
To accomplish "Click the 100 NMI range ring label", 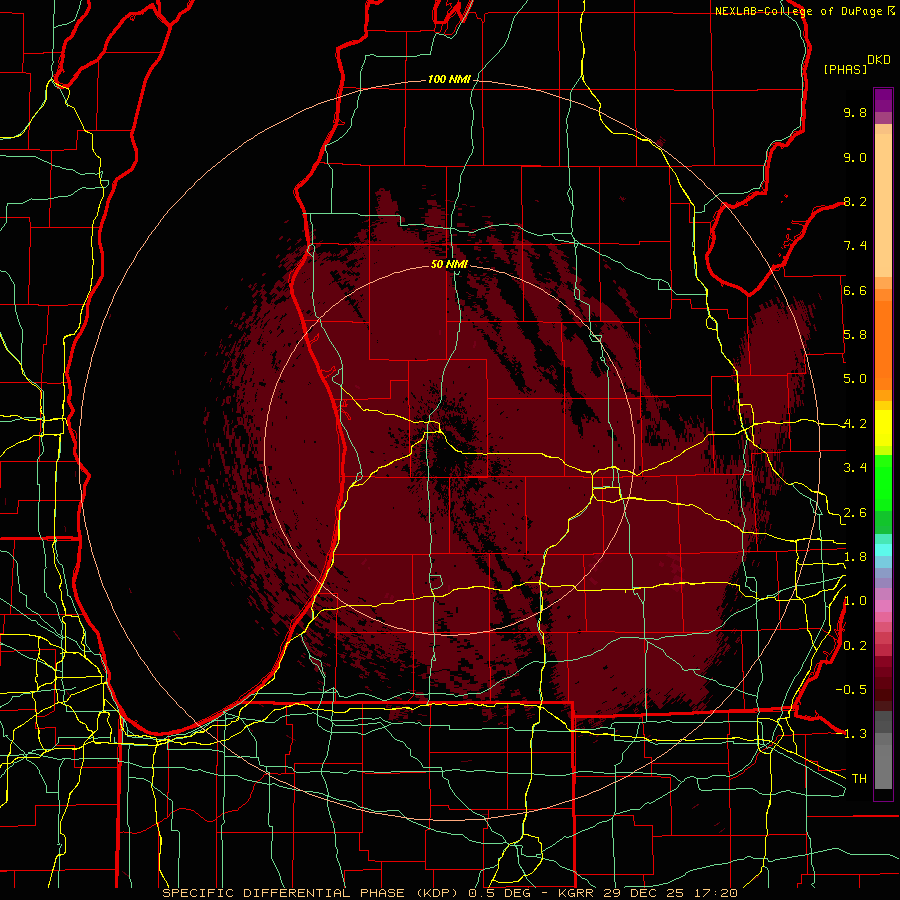I will click(x=449, y=79).
